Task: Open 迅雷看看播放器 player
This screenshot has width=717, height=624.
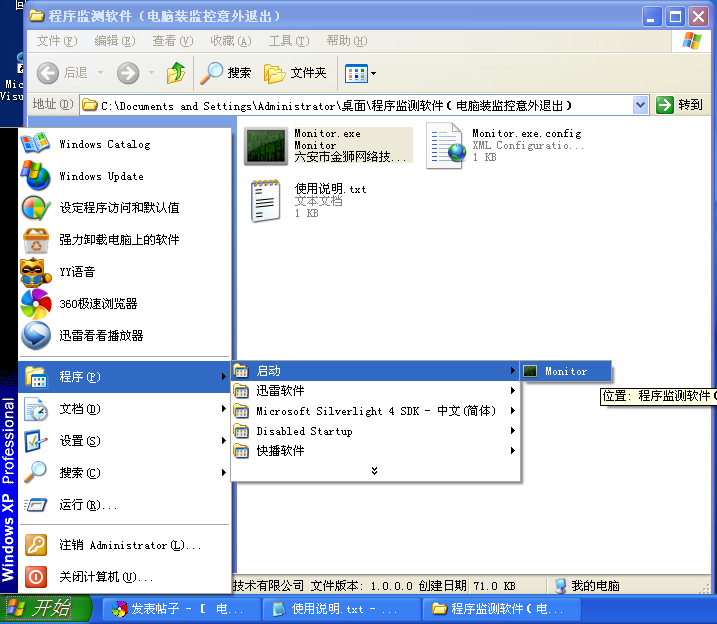Action: pyautogui.click(x=124, y=336)
